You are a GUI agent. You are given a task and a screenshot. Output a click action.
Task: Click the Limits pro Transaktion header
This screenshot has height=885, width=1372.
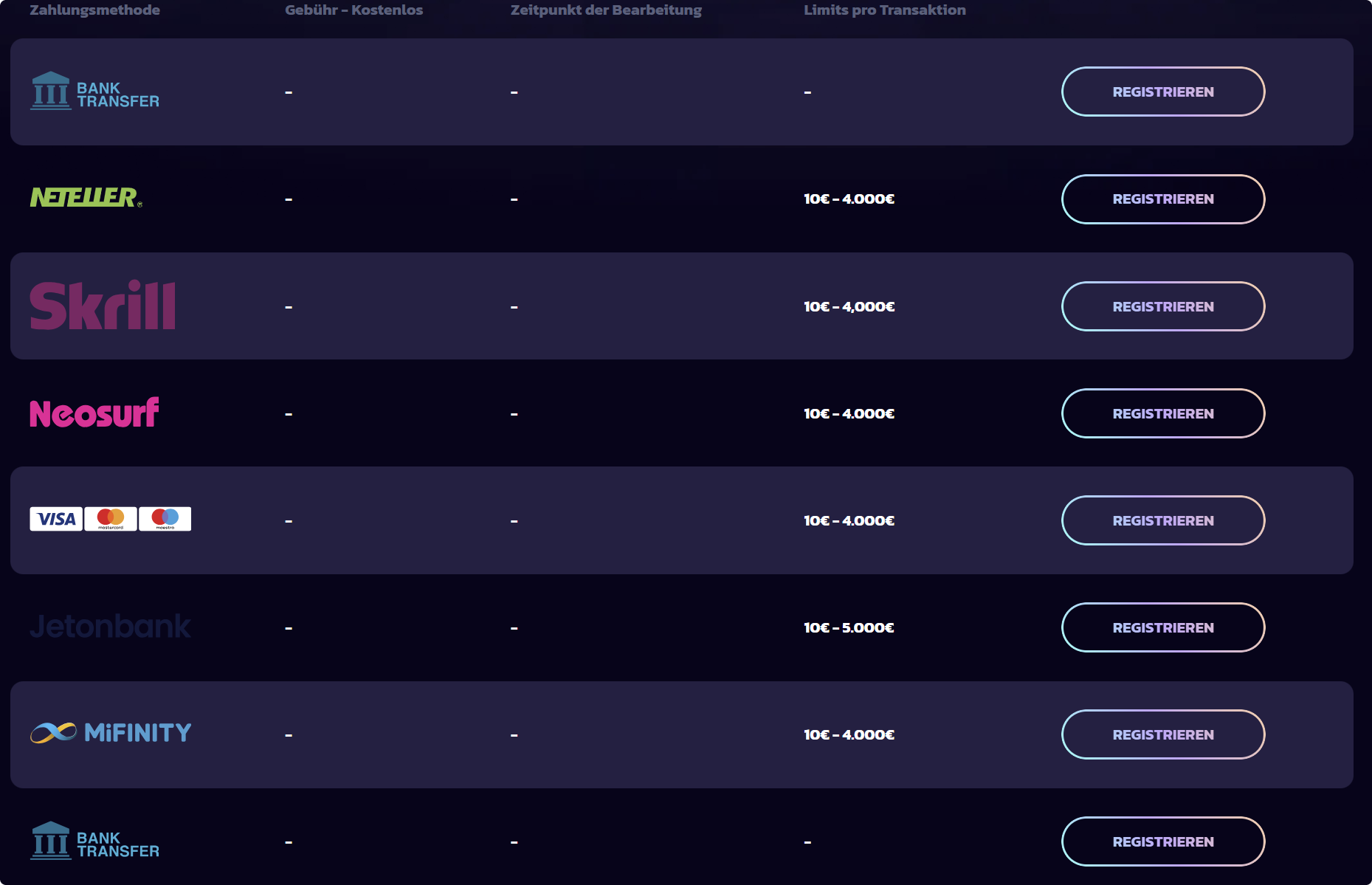coord(885,10)
